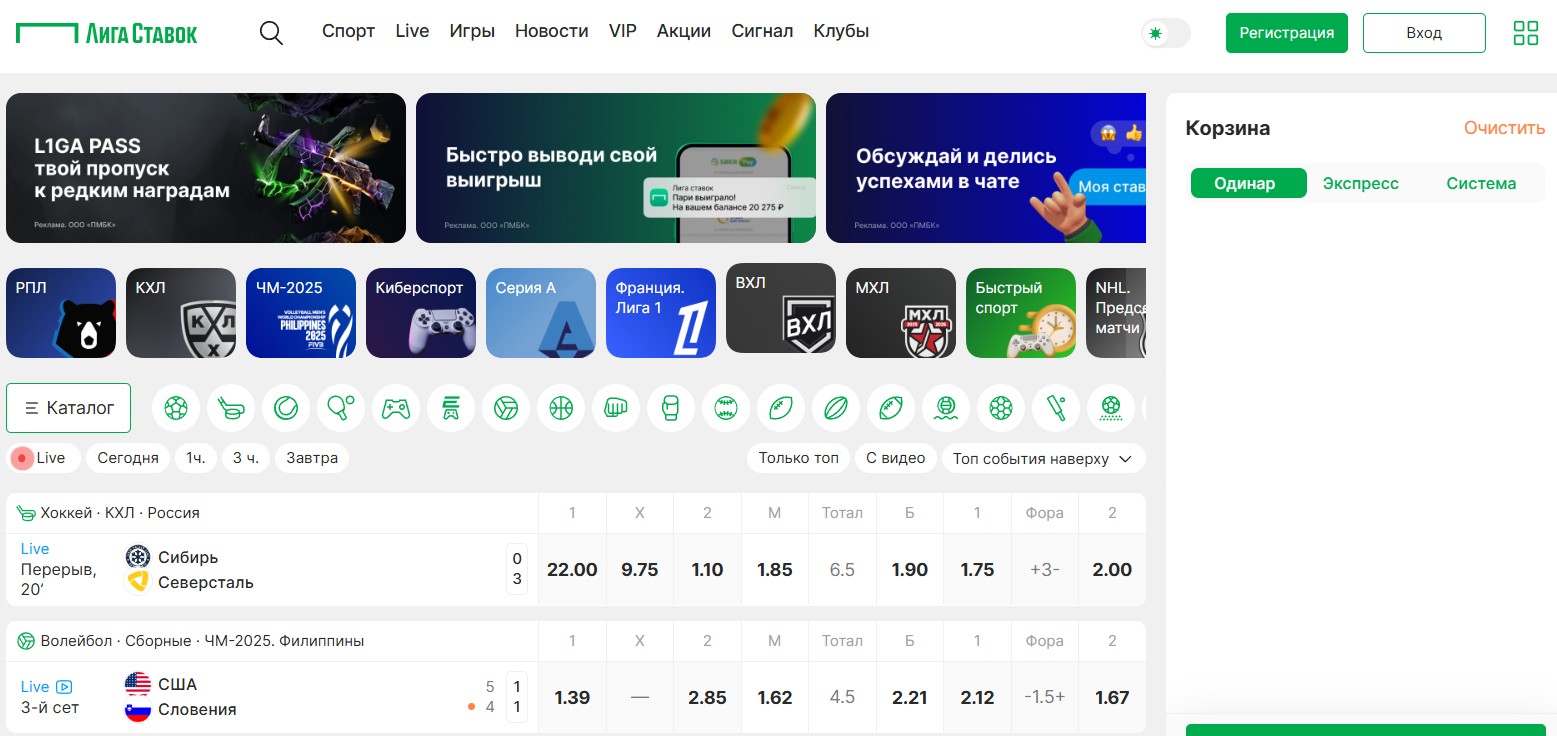Select the American football icon after baseball
The width and height of the screenshot is (1557, 736).
click(x=781, y=408)
